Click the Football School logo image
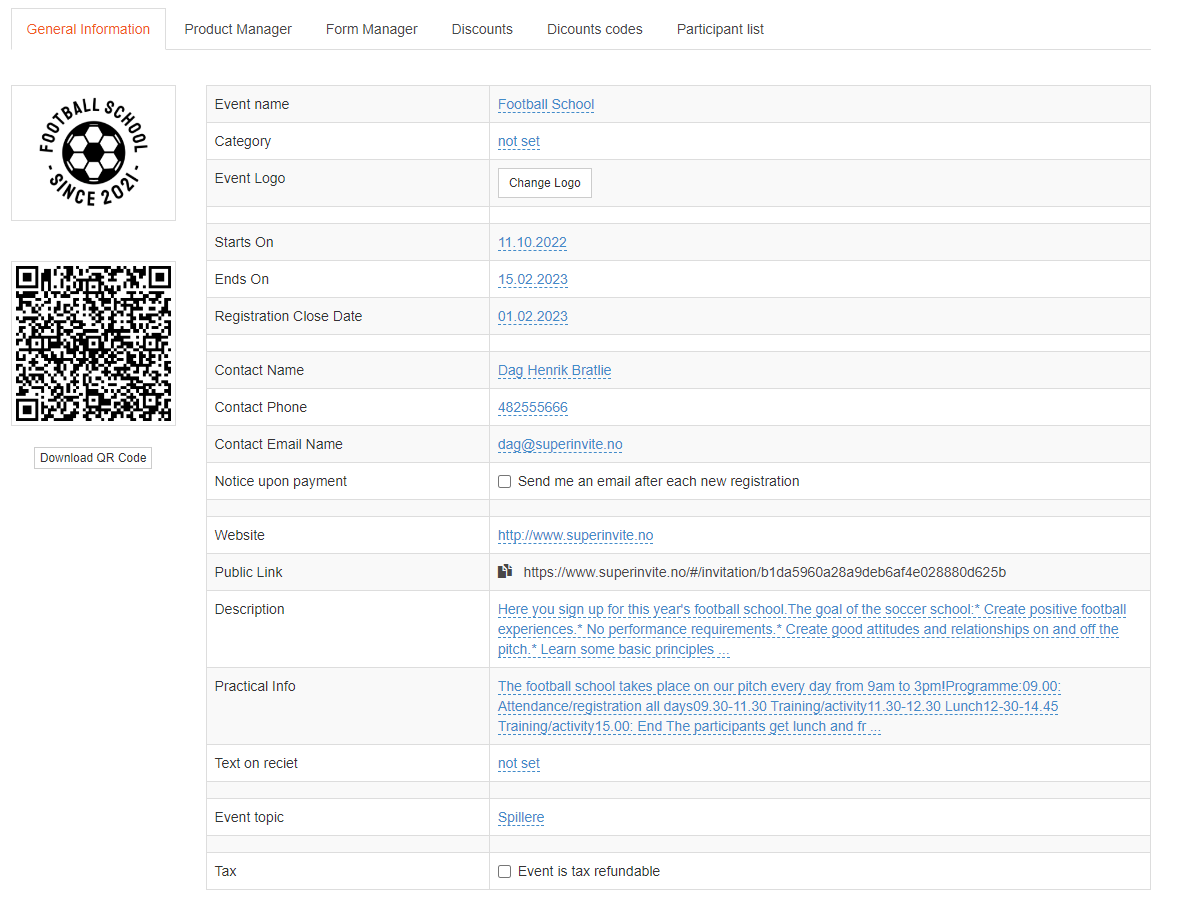The image size is (1180, 910). 93,153
